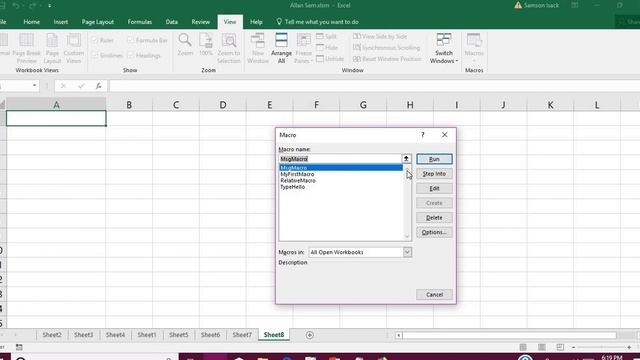Select column E header
This screenshot has height=360, width=640.
pos(269,105)
